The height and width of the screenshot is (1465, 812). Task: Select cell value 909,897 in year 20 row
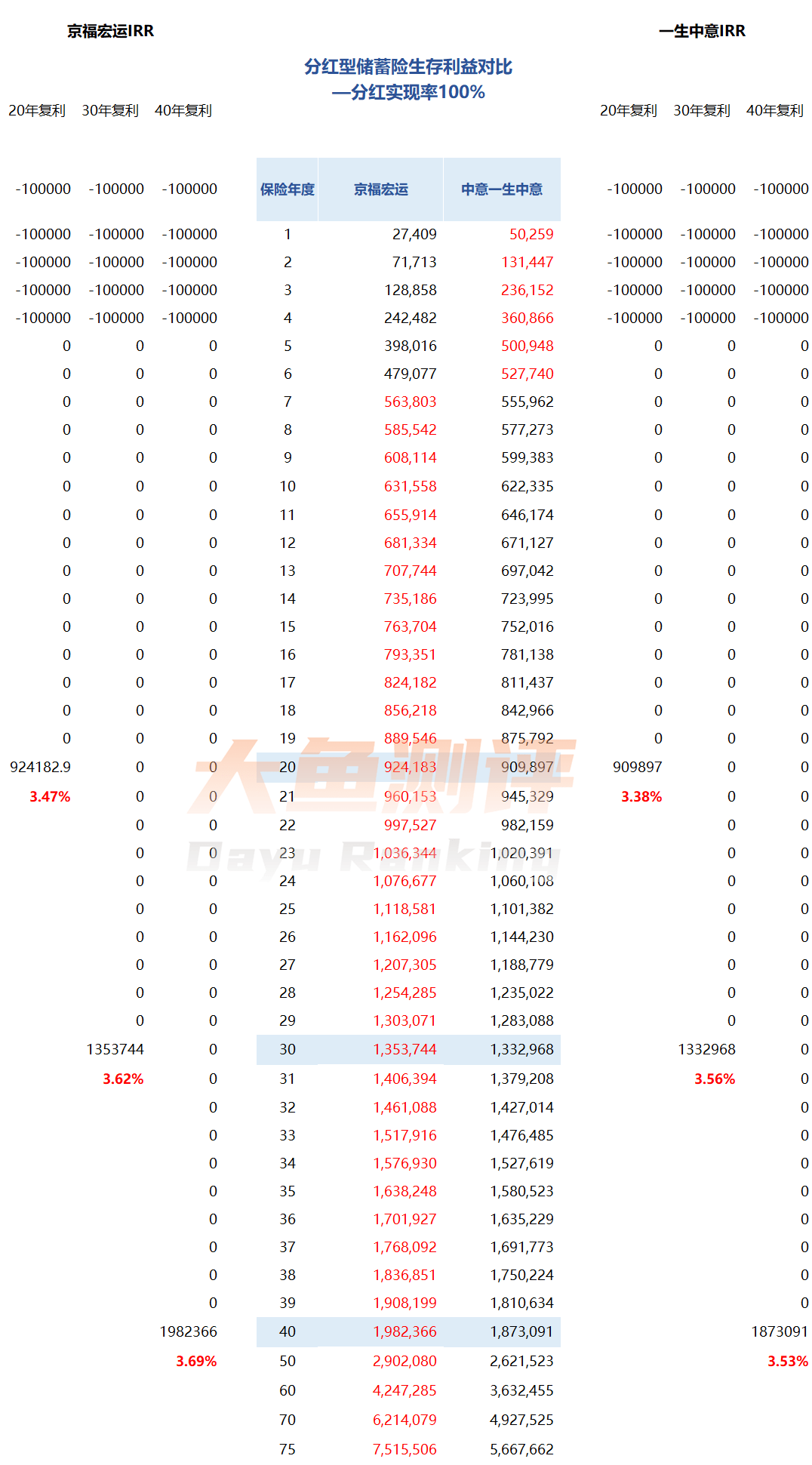tap(527, 767)
